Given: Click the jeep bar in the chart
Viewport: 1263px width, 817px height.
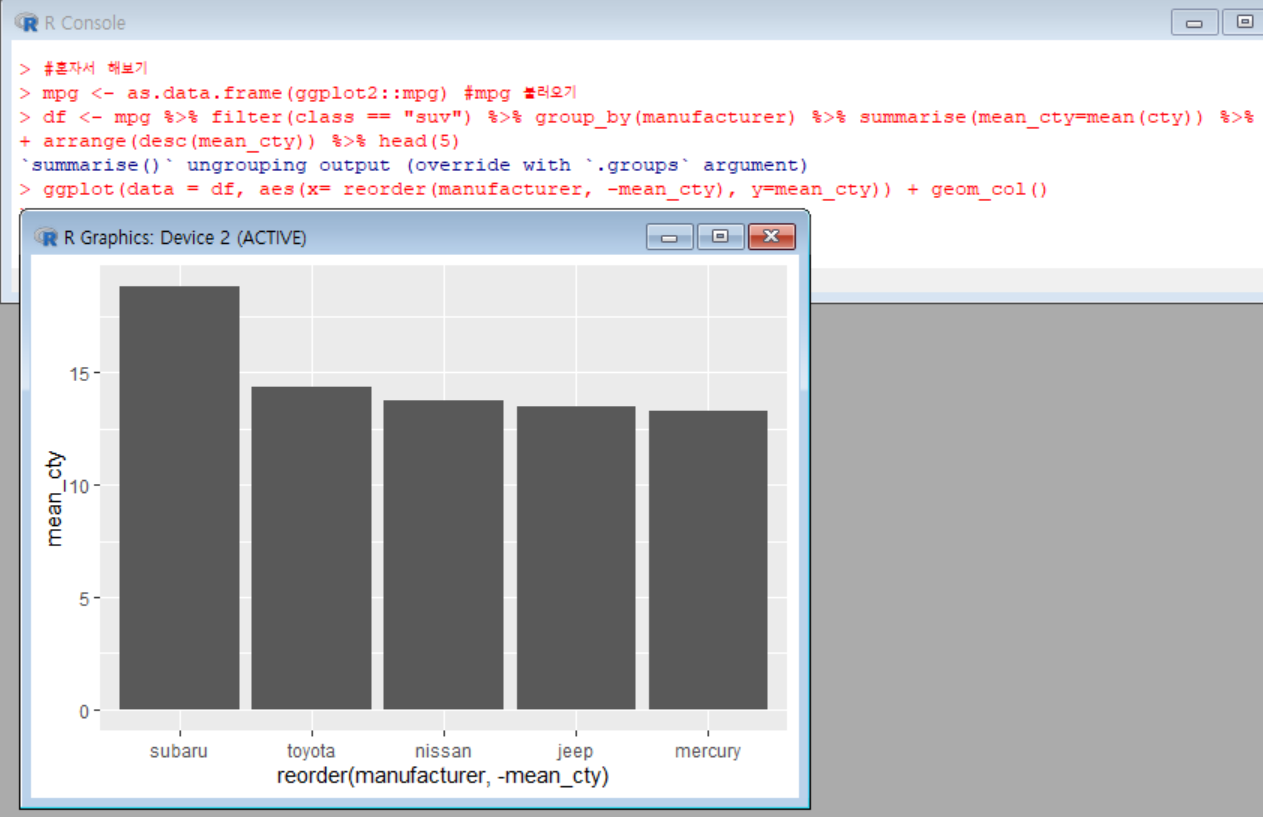Looking at the screenshot, I should pyautogui.click(x=575, y=558).
